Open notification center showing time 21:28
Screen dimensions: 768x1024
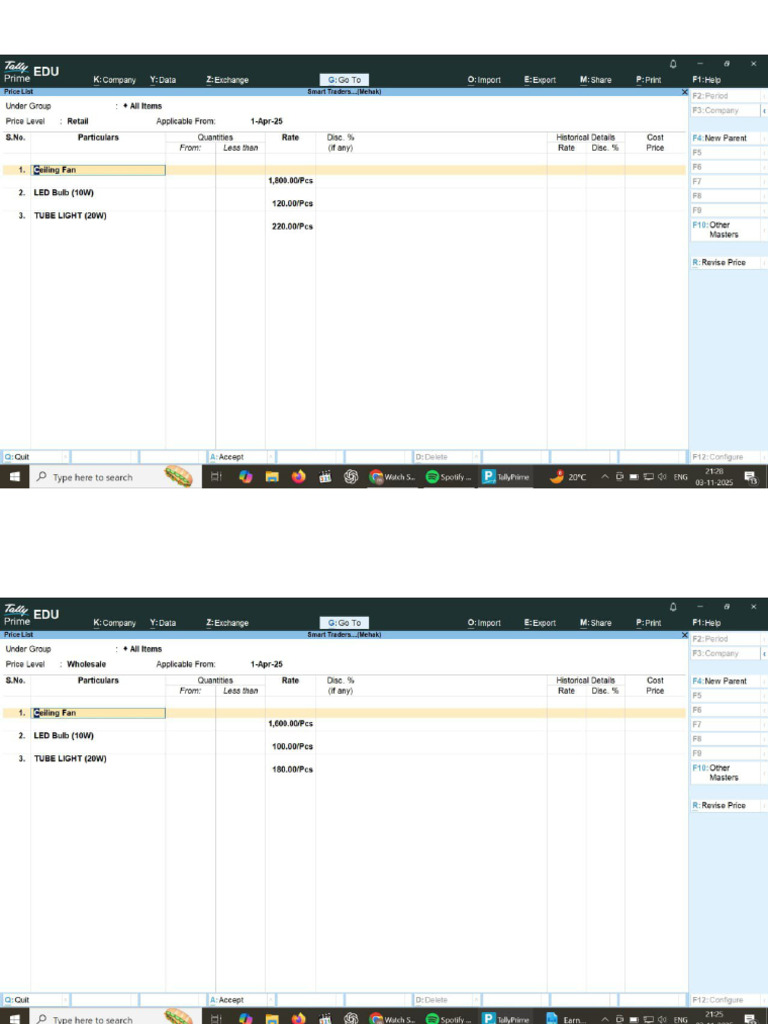click(750, 477)
